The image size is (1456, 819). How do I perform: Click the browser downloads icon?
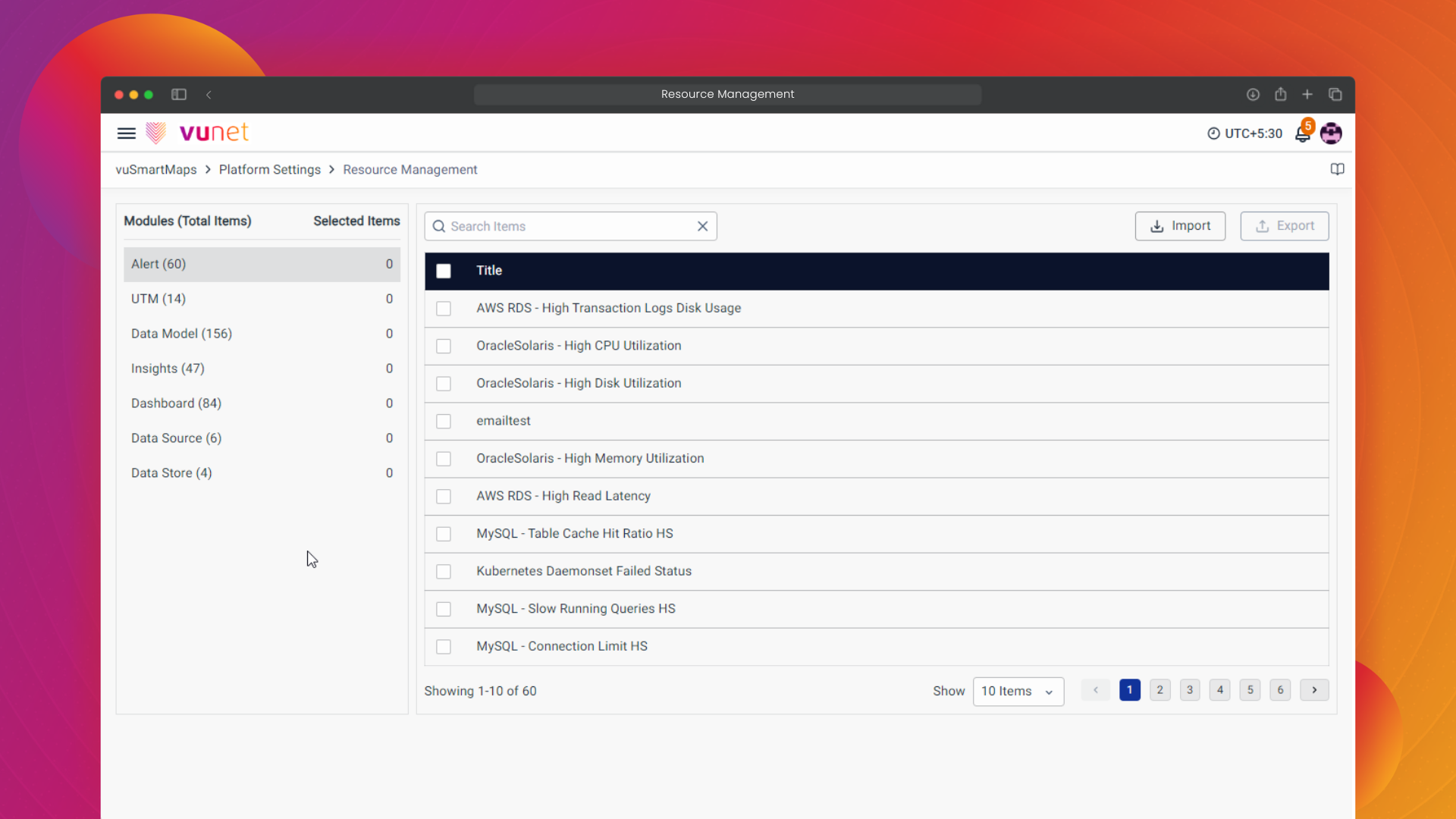[x=1253, y=95]
